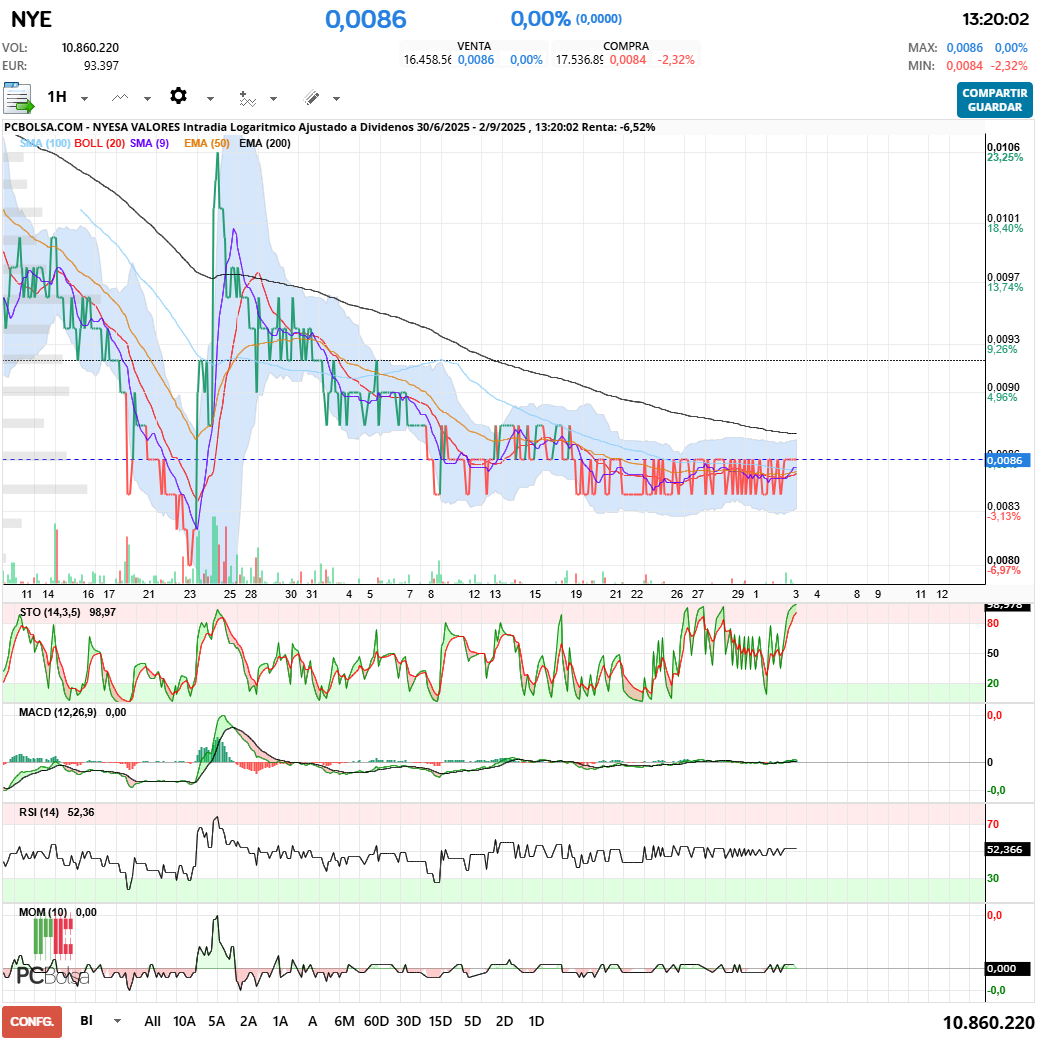
Task: Open the gear settings icon
Action: [178, 96]
